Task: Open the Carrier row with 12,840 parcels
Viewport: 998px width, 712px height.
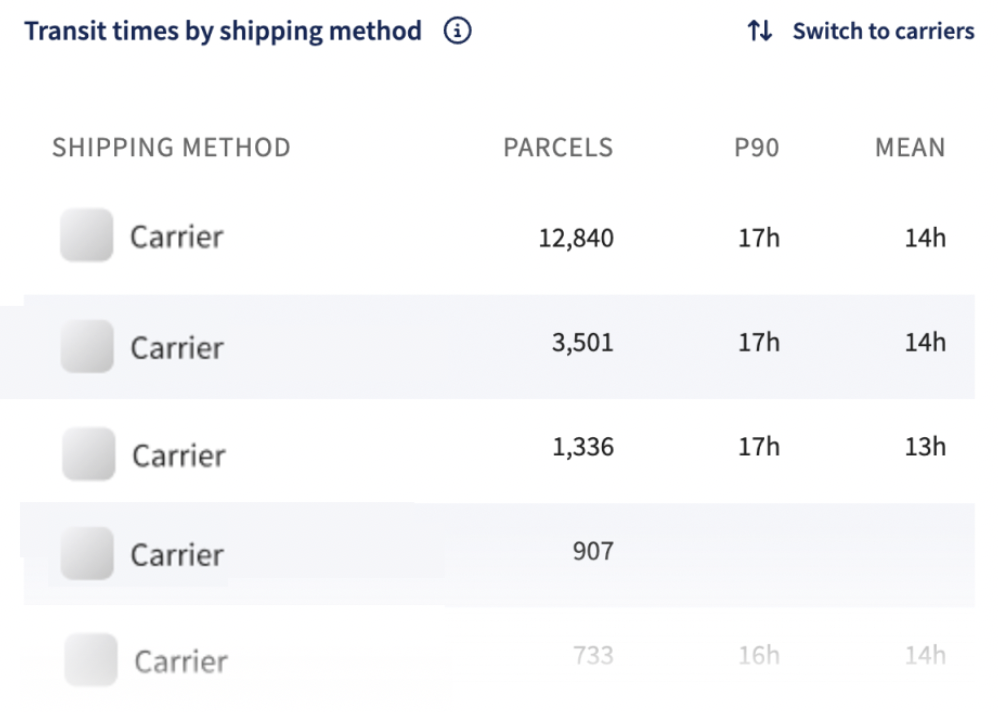Action: tap(499, 237)
